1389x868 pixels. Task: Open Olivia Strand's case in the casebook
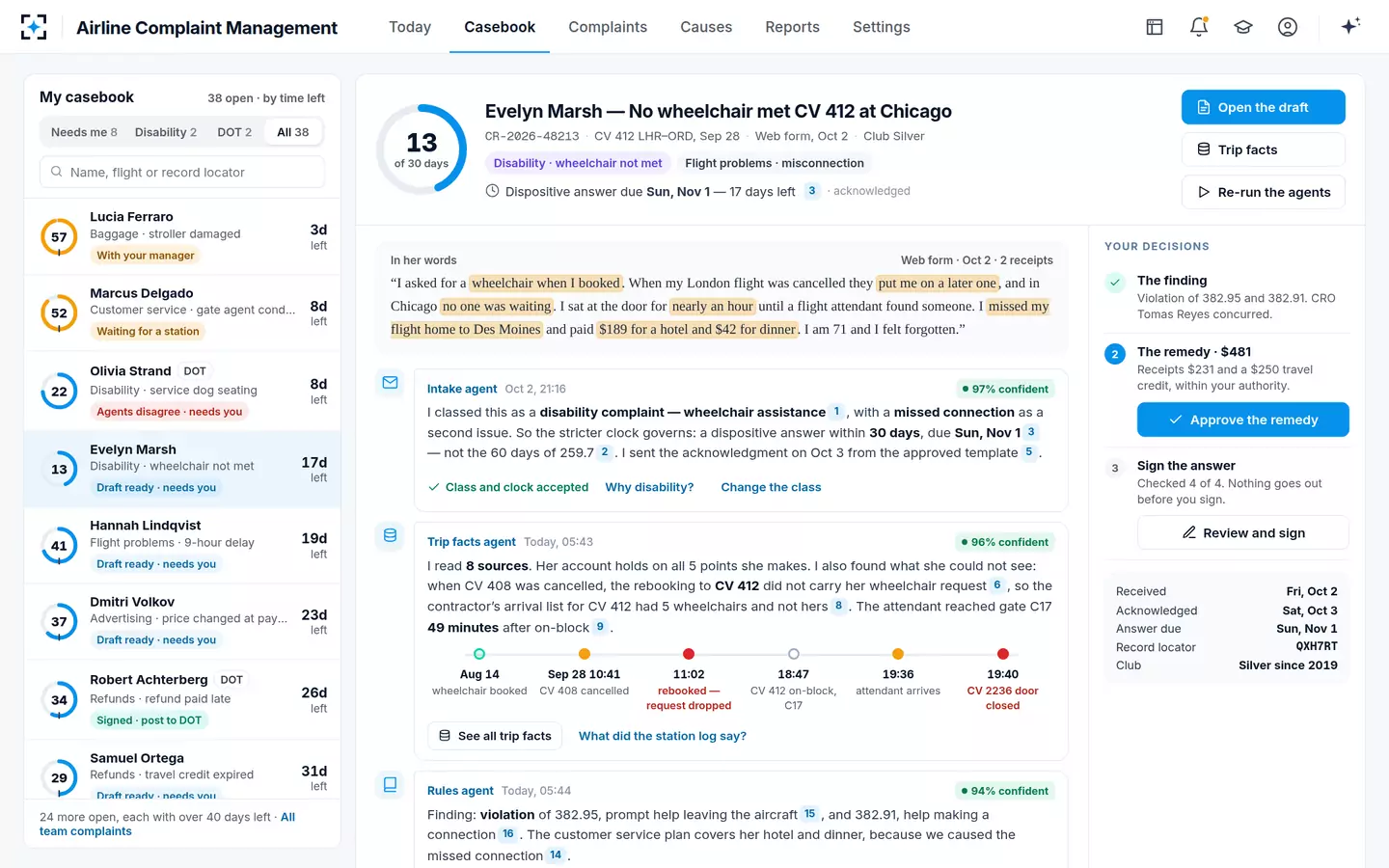tap(182, 392)
